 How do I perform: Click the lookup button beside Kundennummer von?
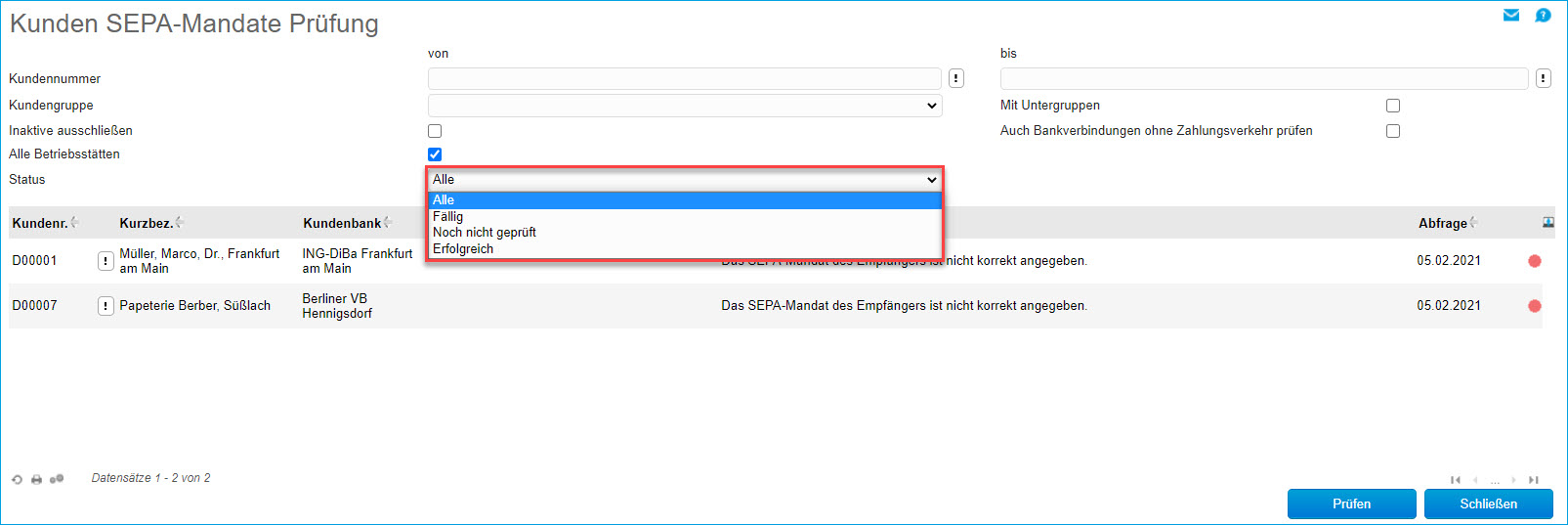pyautogui.click(x=956, y=78)
